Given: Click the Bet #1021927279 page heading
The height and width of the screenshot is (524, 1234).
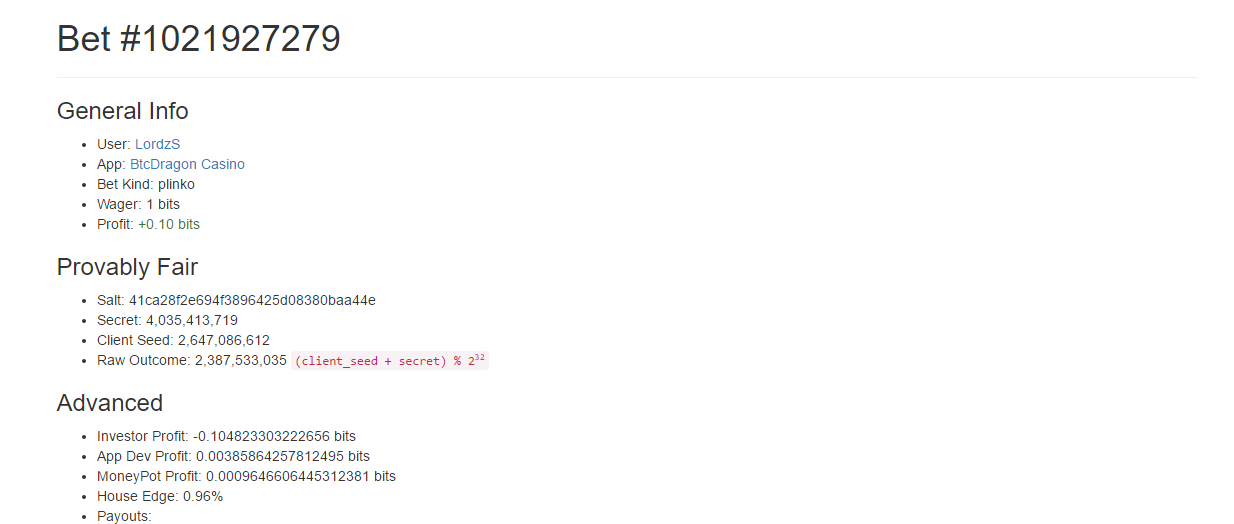Looking at the screenshot, I should point(199,39).
